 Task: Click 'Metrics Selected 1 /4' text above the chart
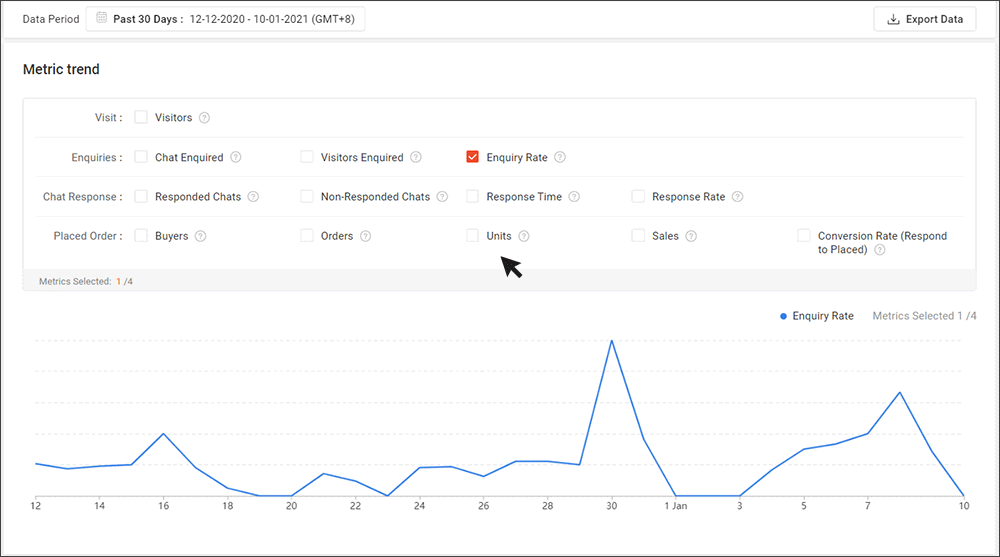click(x=924, y=316)
